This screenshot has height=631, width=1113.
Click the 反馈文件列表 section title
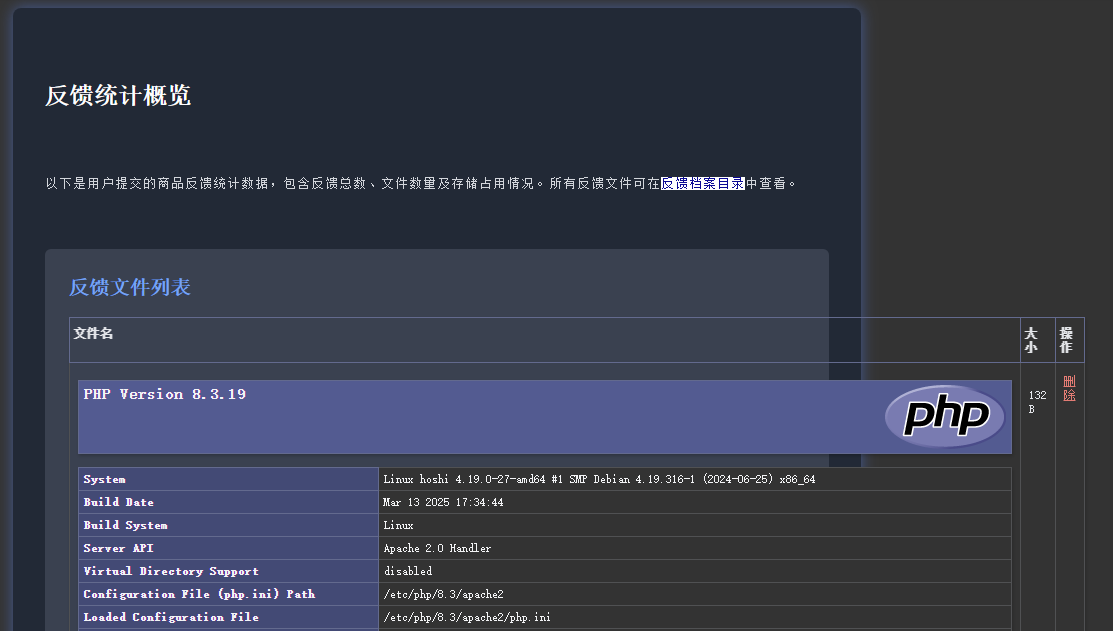tap(130, 288)
